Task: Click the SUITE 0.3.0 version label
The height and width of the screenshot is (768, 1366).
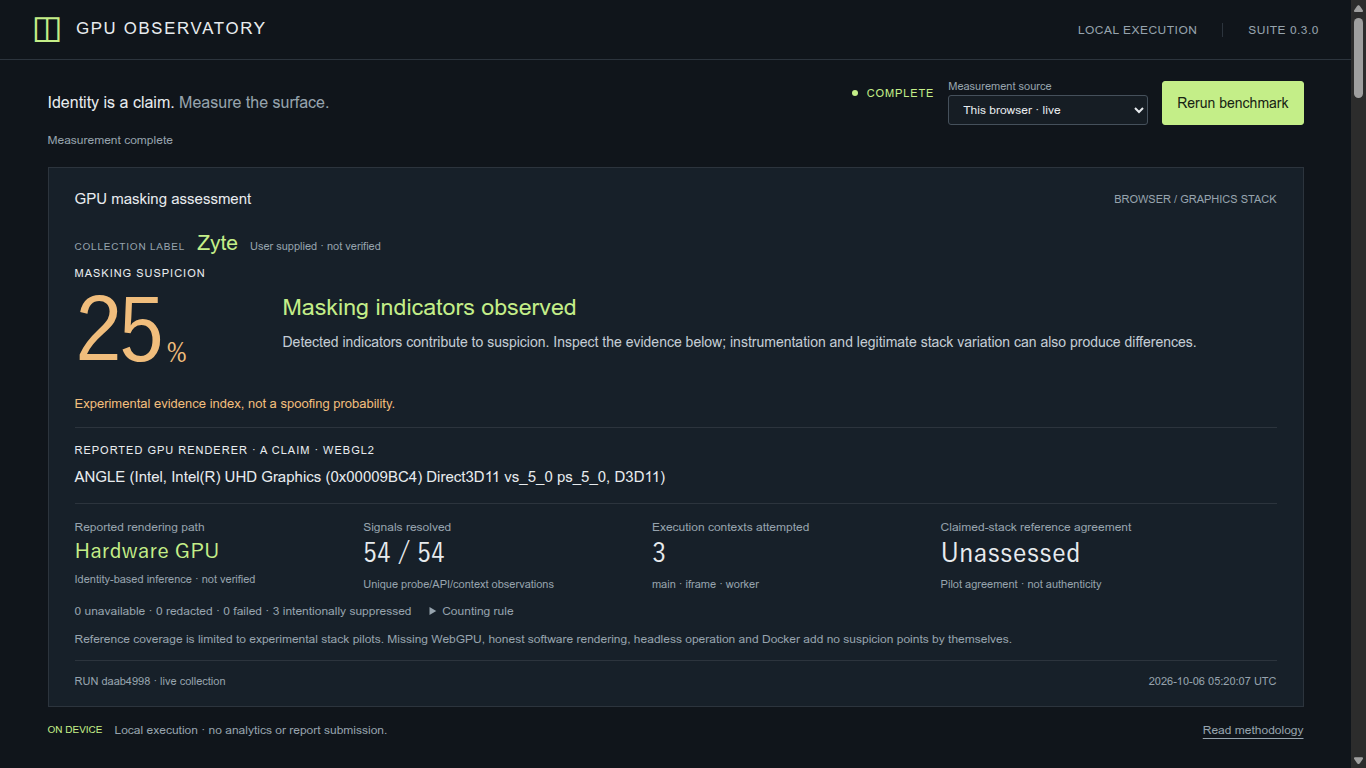Action: point(1283,30)
